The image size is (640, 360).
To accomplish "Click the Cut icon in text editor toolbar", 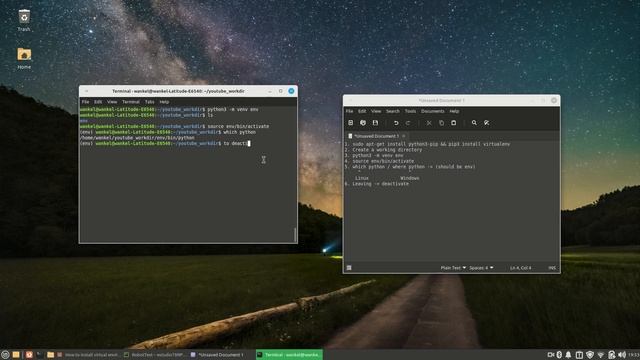I will (429, 122).
